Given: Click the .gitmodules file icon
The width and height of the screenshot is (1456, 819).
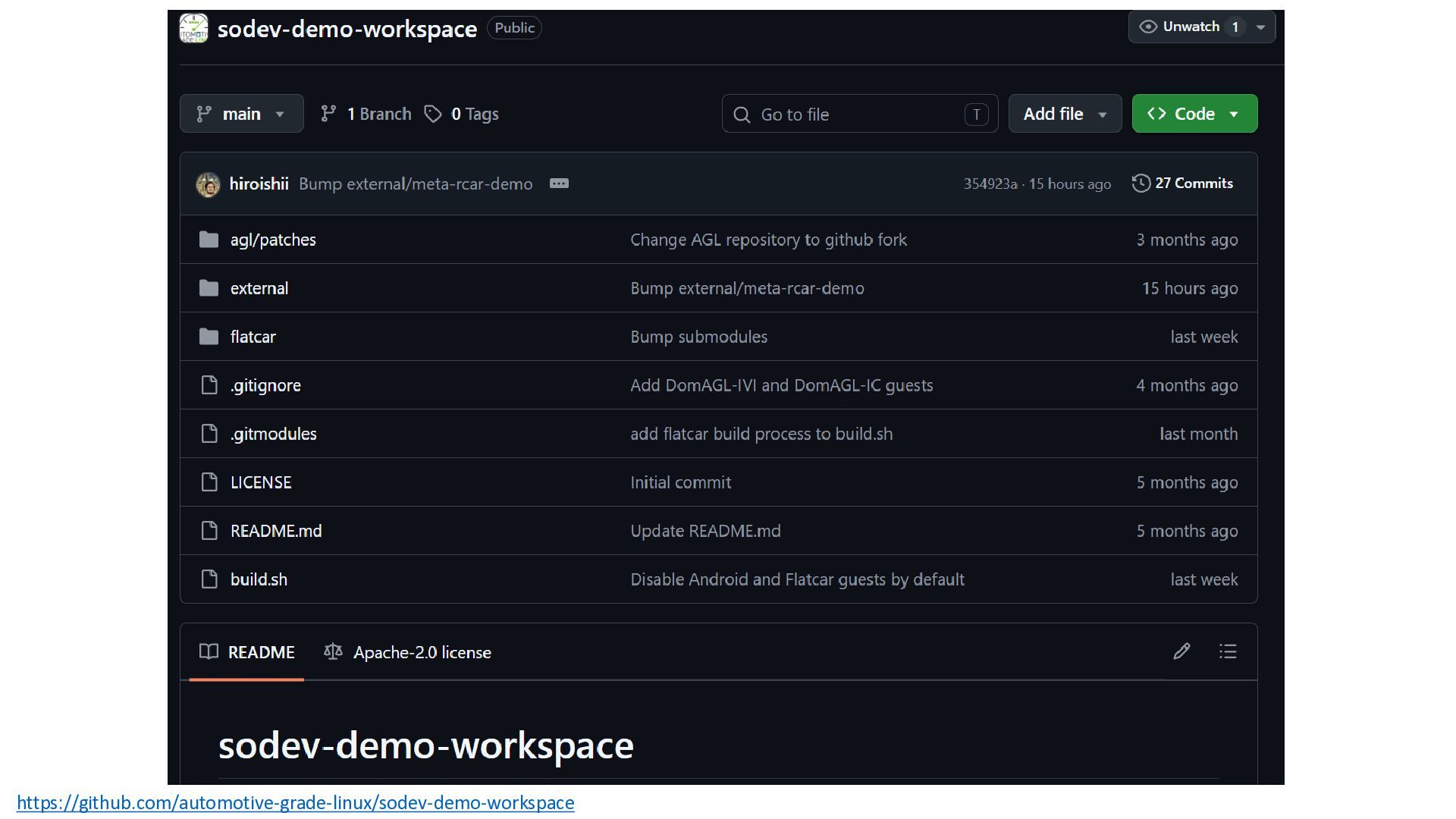Looking at the screenshot, I should pyautogui.click(x=209, y=434).
